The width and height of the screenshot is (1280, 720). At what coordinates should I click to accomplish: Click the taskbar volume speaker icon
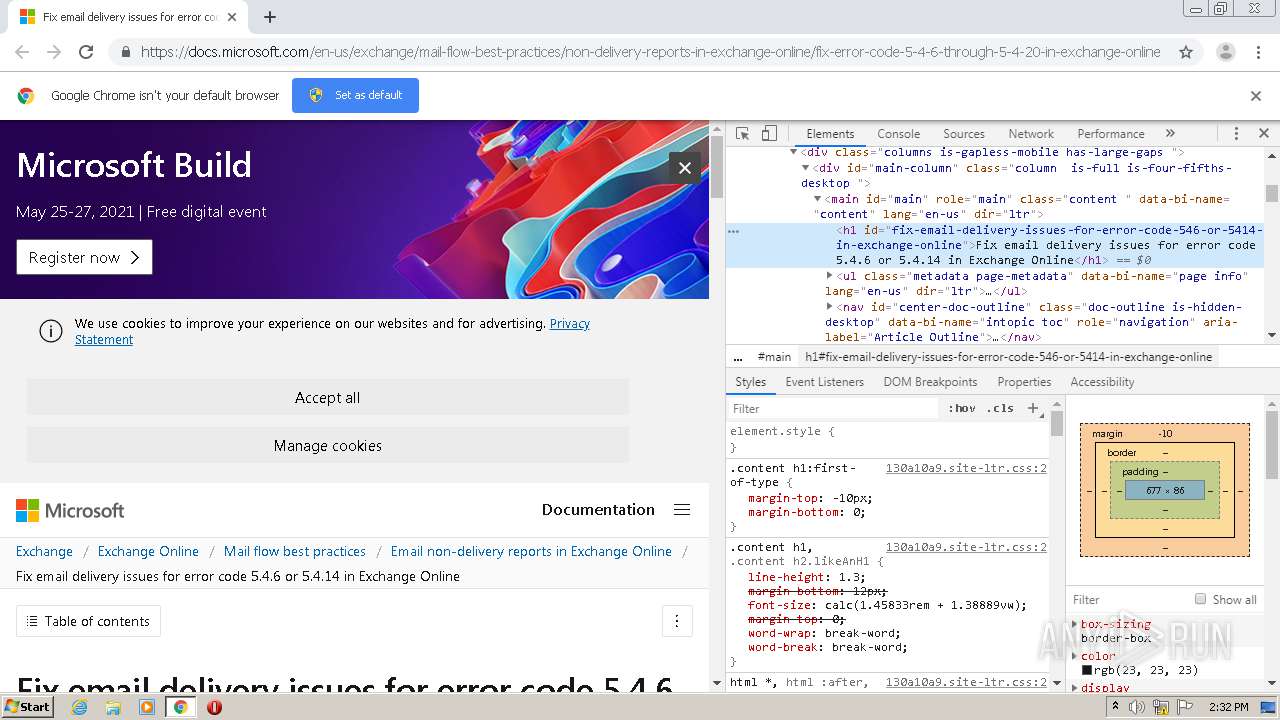click(1137, 707)
